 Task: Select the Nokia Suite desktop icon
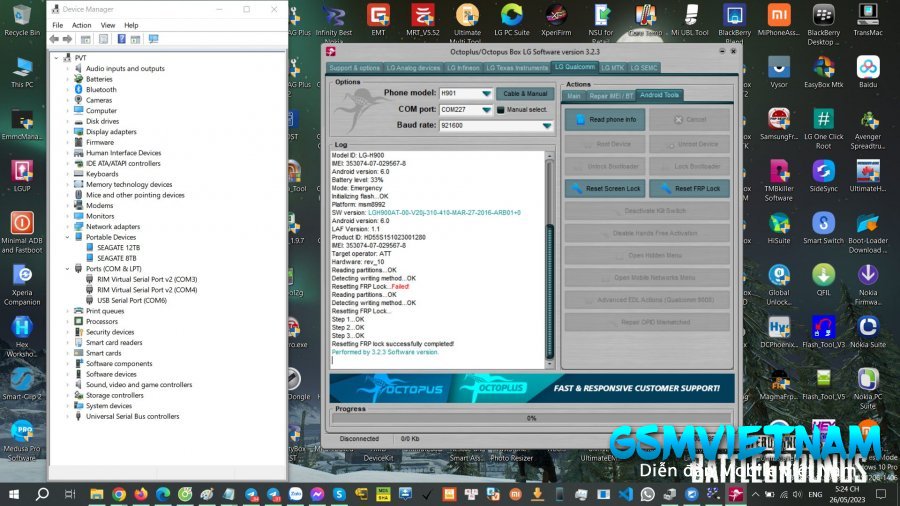[x=868, y=332]
